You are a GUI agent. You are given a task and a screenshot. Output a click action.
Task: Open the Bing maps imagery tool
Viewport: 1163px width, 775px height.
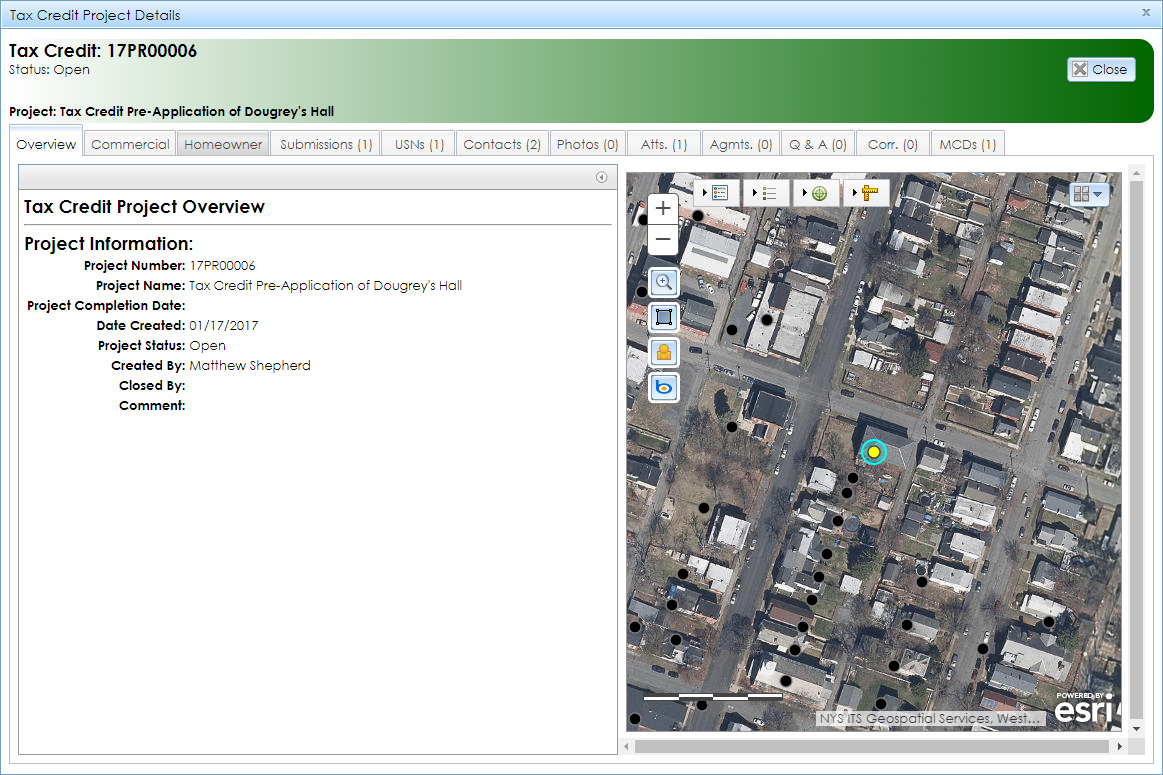[x=663, y=387]
